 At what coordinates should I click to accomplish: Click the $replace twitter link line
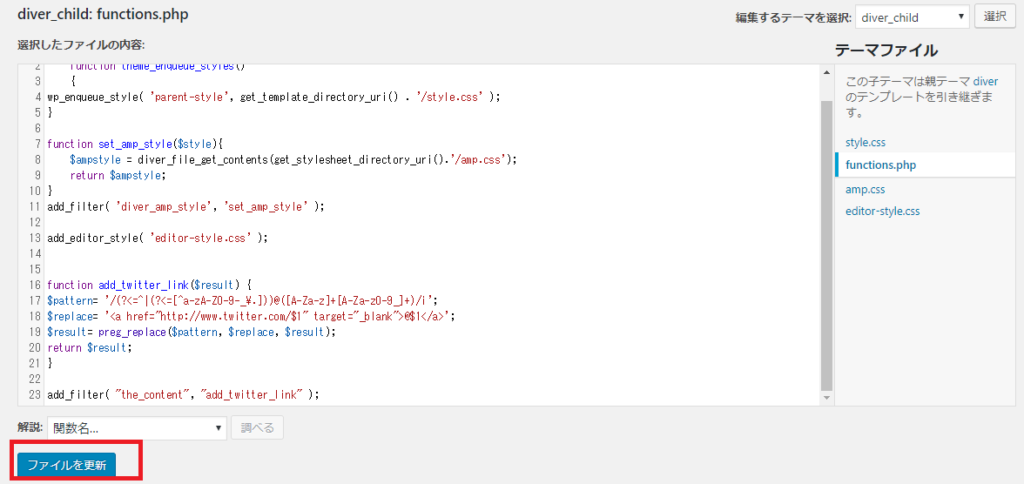(x=251, y=316)
